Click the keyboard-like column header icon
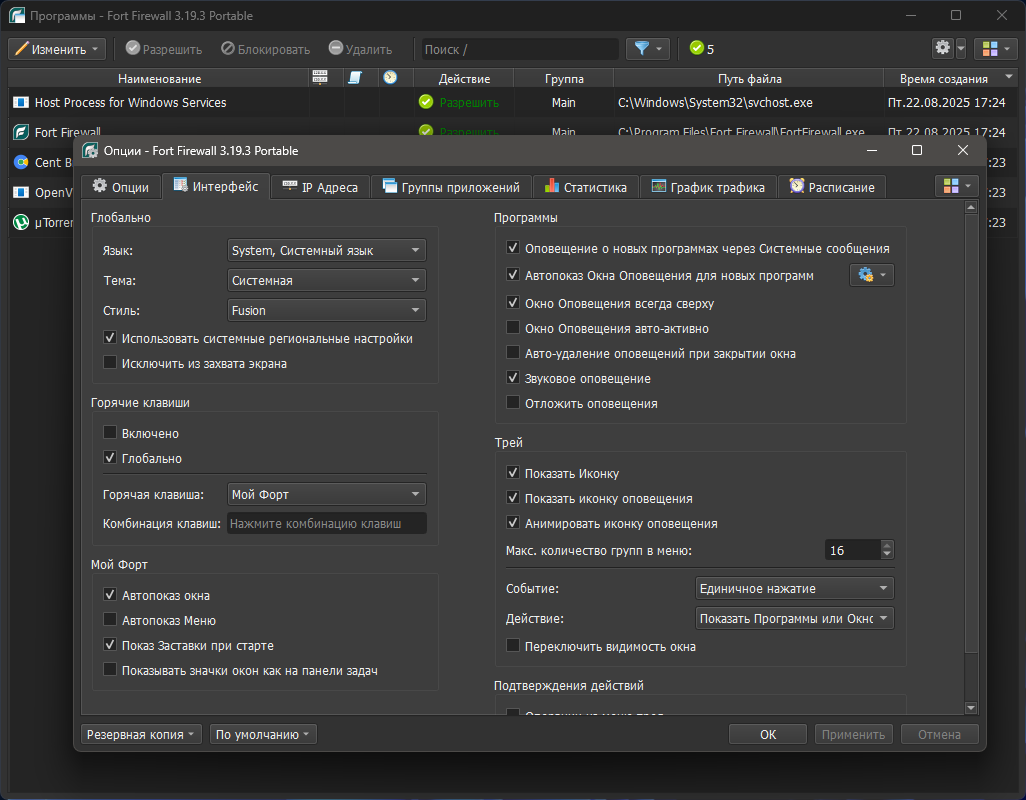 coord(320,78)
